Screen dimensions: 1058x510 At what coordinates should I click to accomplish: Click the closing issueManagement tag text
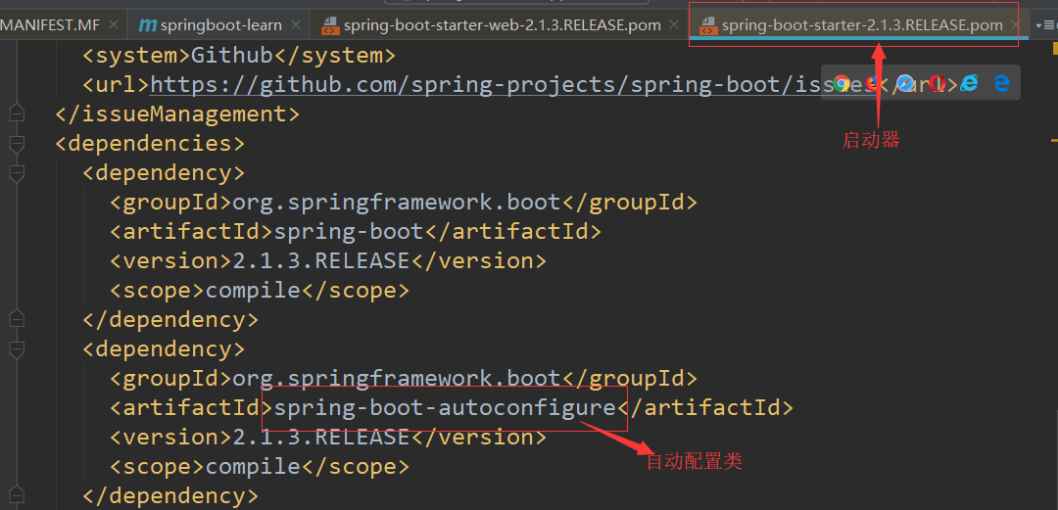point(177,113)
